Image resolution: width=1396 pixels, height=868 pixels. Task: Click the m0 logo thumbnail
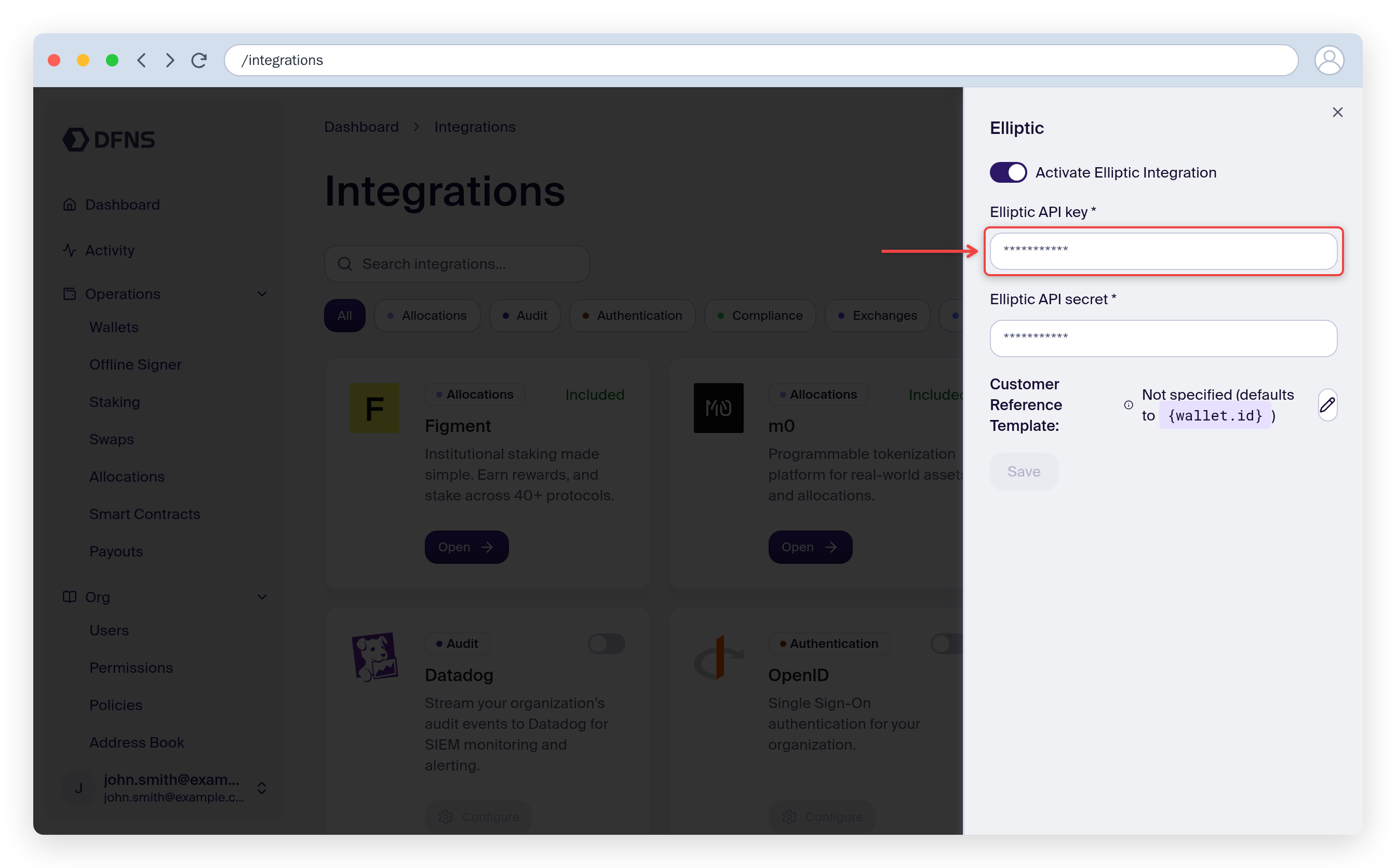click(718, 408)
